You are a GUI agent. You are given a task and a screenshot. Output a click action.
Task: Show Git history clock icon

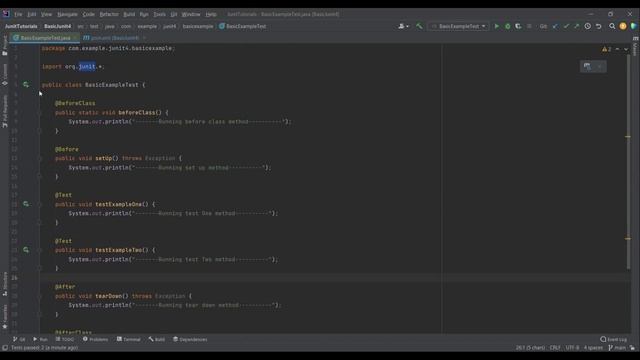click(x=588, y=26)
